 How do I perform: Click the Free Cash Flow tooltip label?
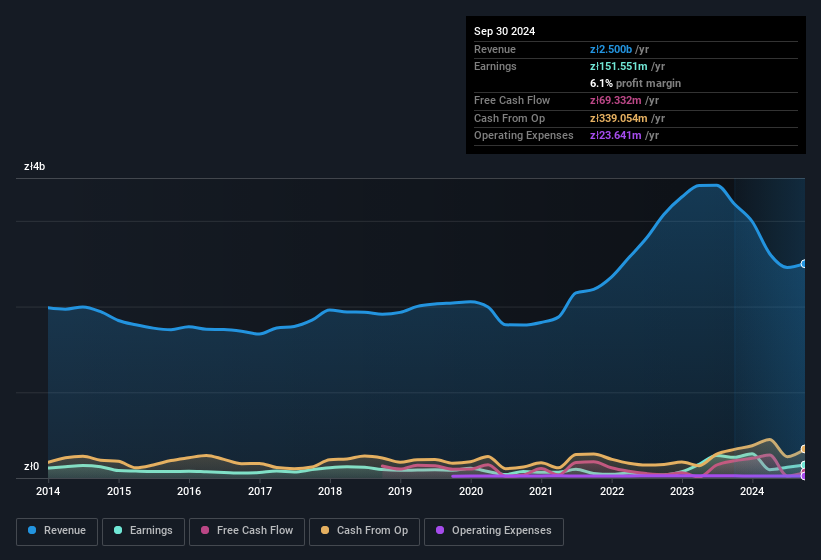coord(512,100)
